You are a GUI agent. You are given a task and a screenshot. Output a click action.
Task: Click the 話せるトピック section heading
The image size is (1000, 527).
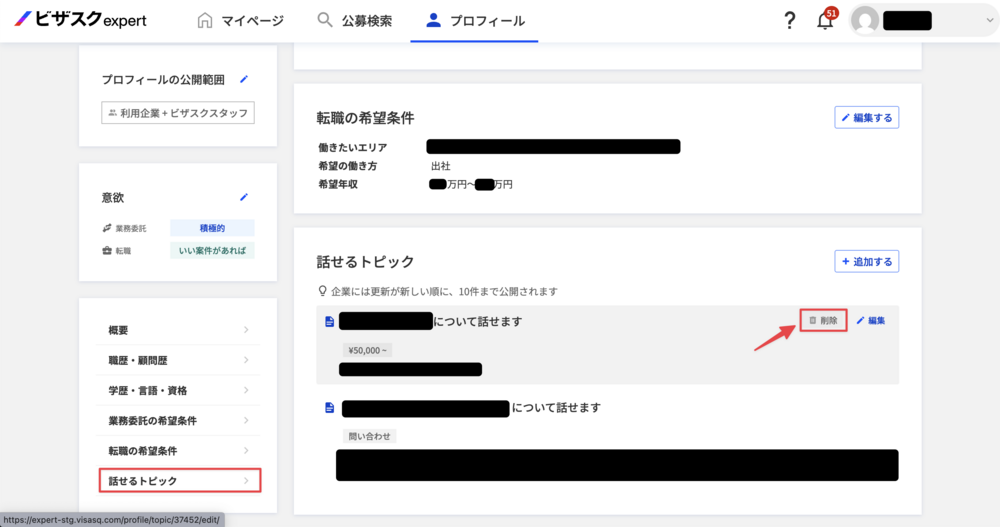(365, 262)
